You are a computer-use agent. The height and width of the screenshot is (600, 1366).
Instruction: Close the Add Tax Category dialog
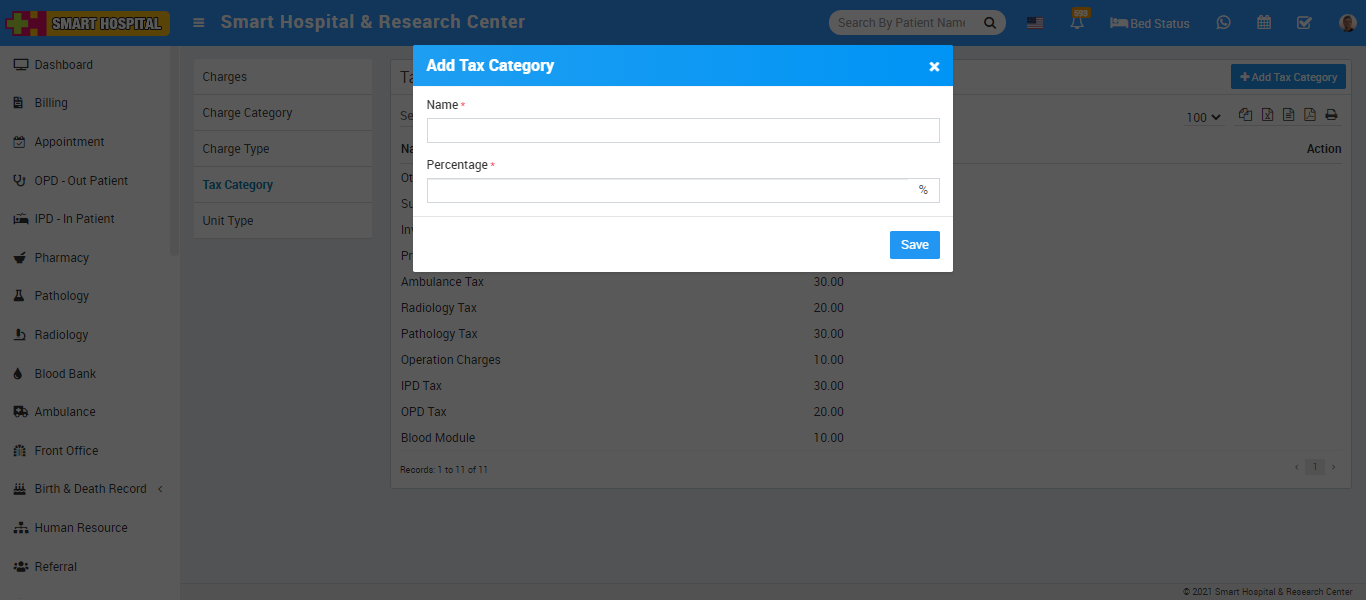coord(934,66)
